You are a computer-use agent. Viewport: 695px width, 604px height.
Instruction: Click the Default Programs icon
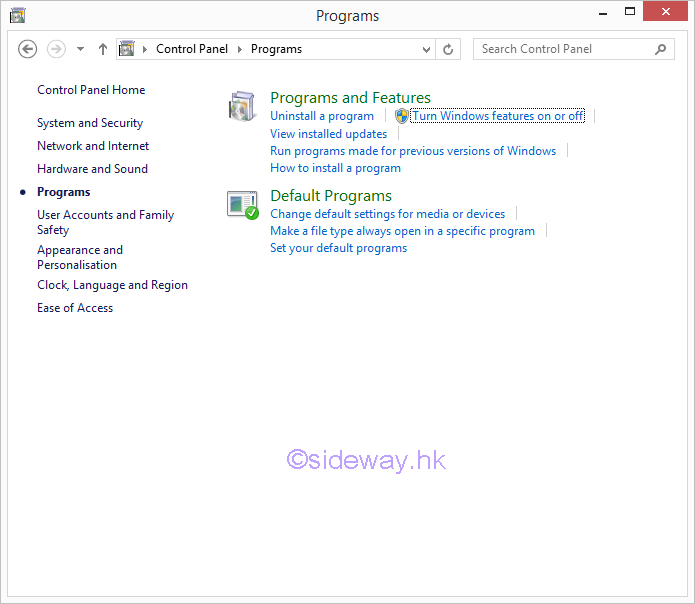pos(243,204)
